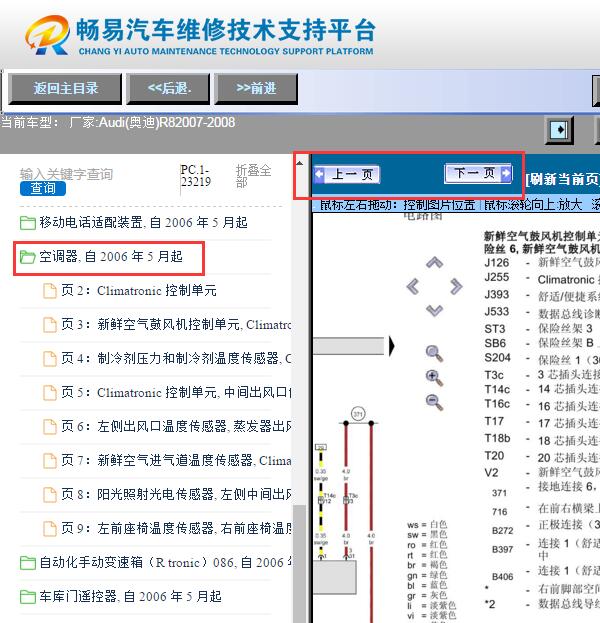Click the page icon beside 页 2

(x=50, y=291)
